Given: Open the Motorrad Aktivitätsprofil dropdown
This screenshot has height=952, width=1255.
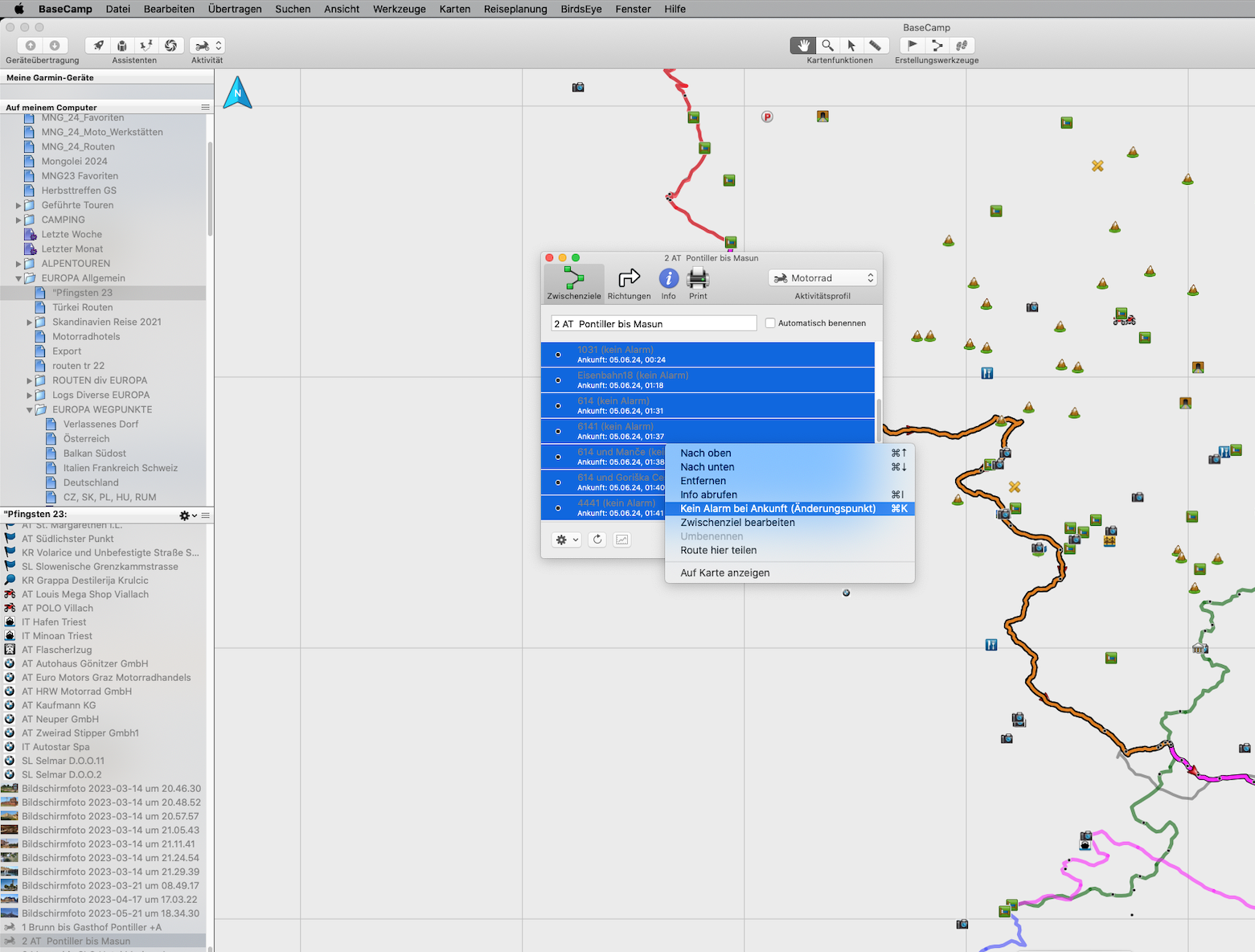Looking at the screenshot, I should tap(822, 277).
